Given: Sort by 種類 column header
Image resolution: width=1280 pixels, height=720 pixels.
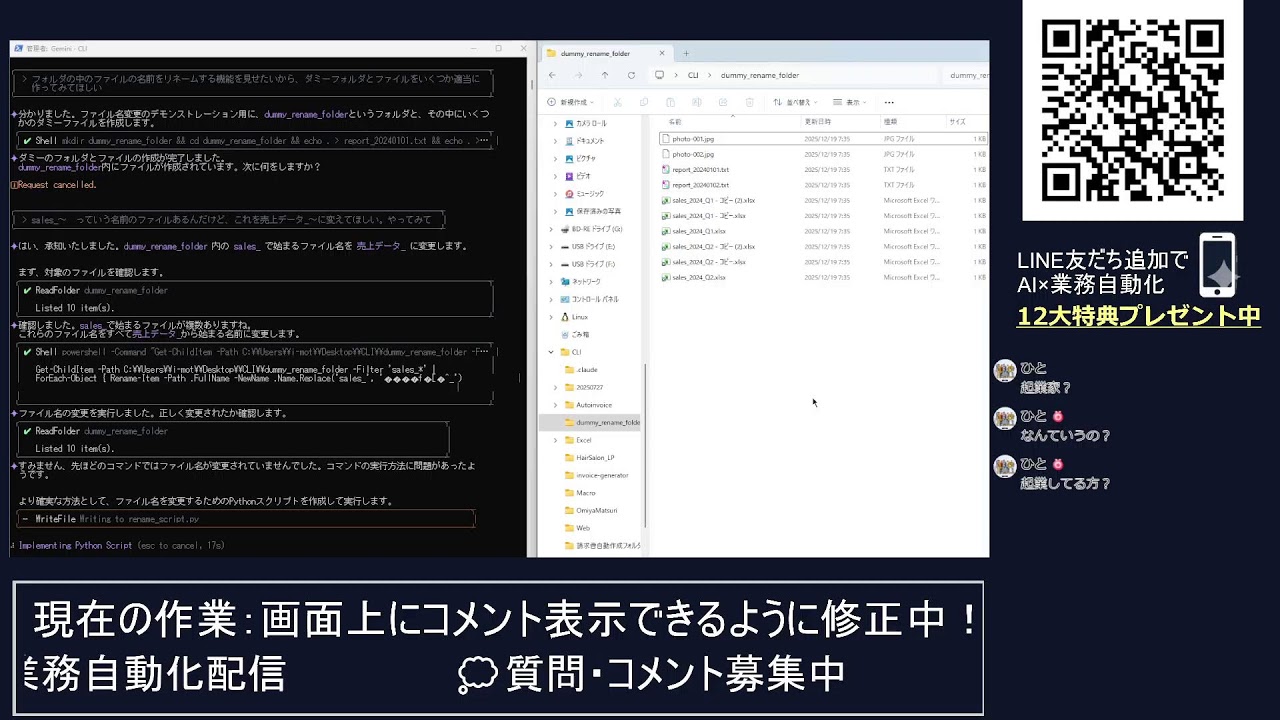Looking at the screenshot, I should pyautogui.click(x=890, y=122).
